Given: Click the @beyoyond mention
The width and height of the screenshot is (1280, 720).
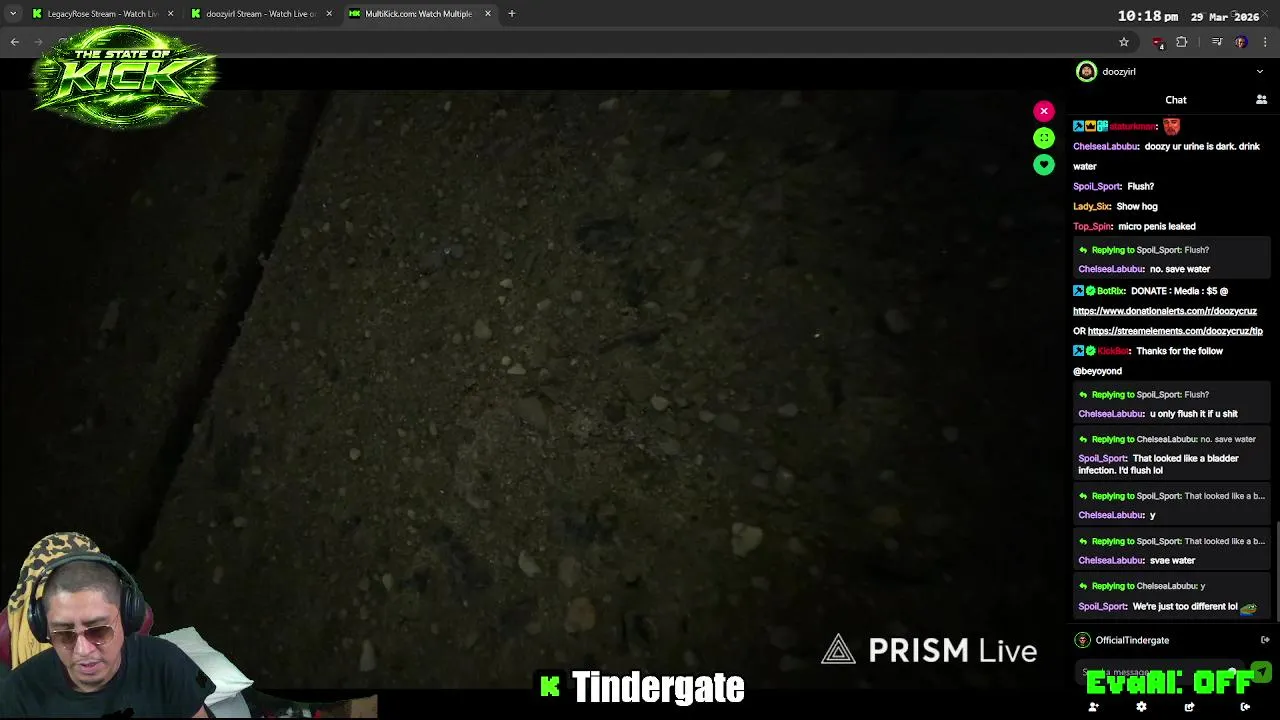Looking at the screenshot, I should pyautogui.click(x=1097, y=371).
